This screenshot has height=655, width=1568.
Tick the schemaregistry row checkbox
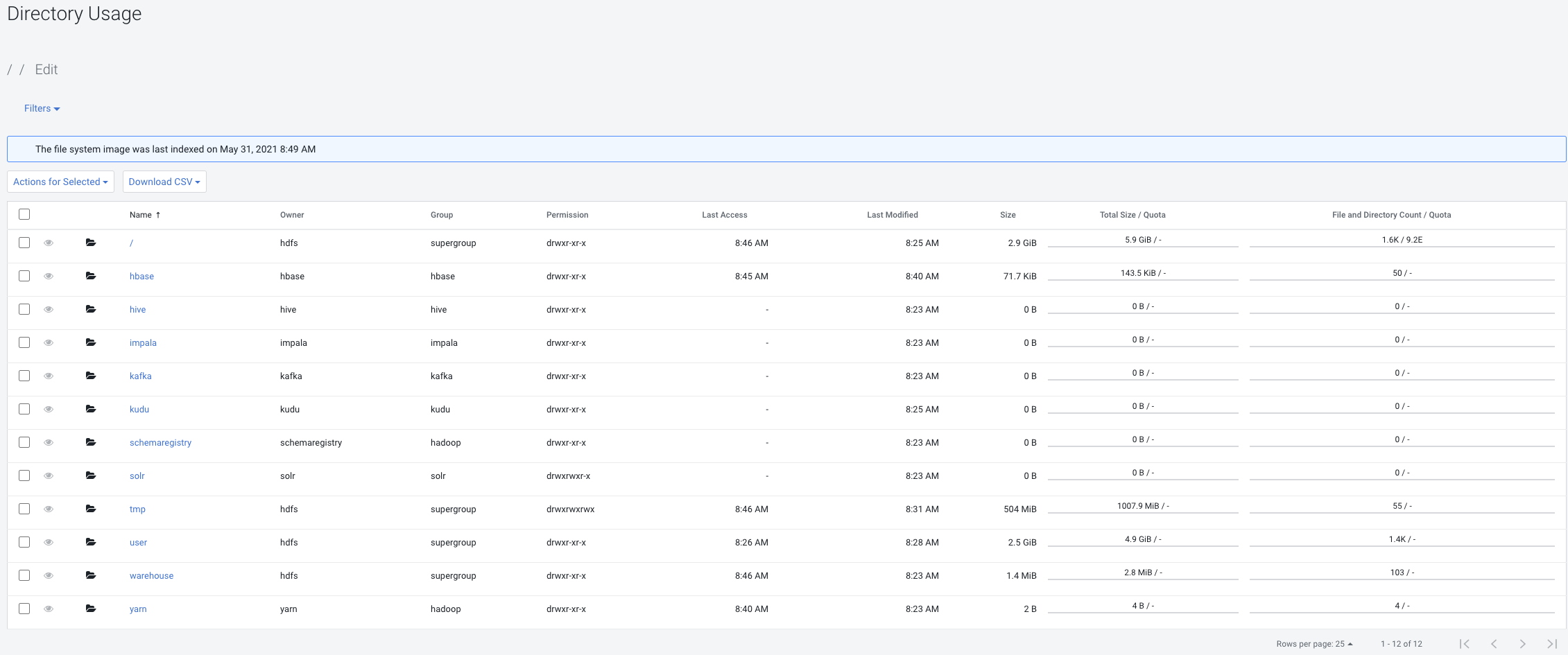24,442
